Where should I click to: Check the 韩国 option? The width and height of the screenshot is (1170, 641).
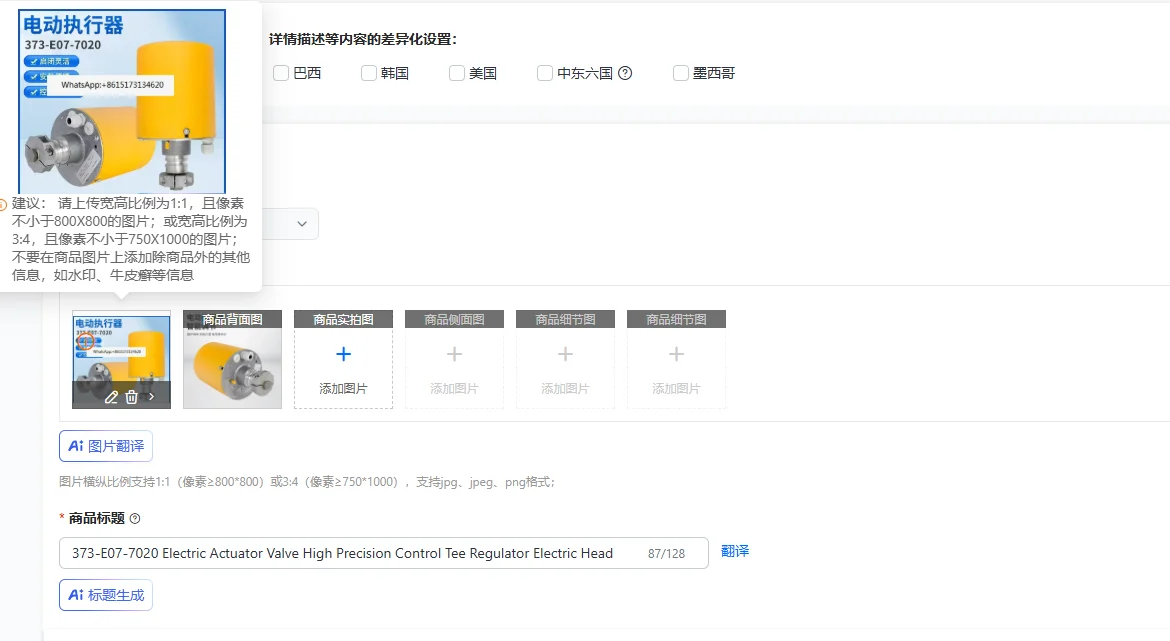pos(368,72)
